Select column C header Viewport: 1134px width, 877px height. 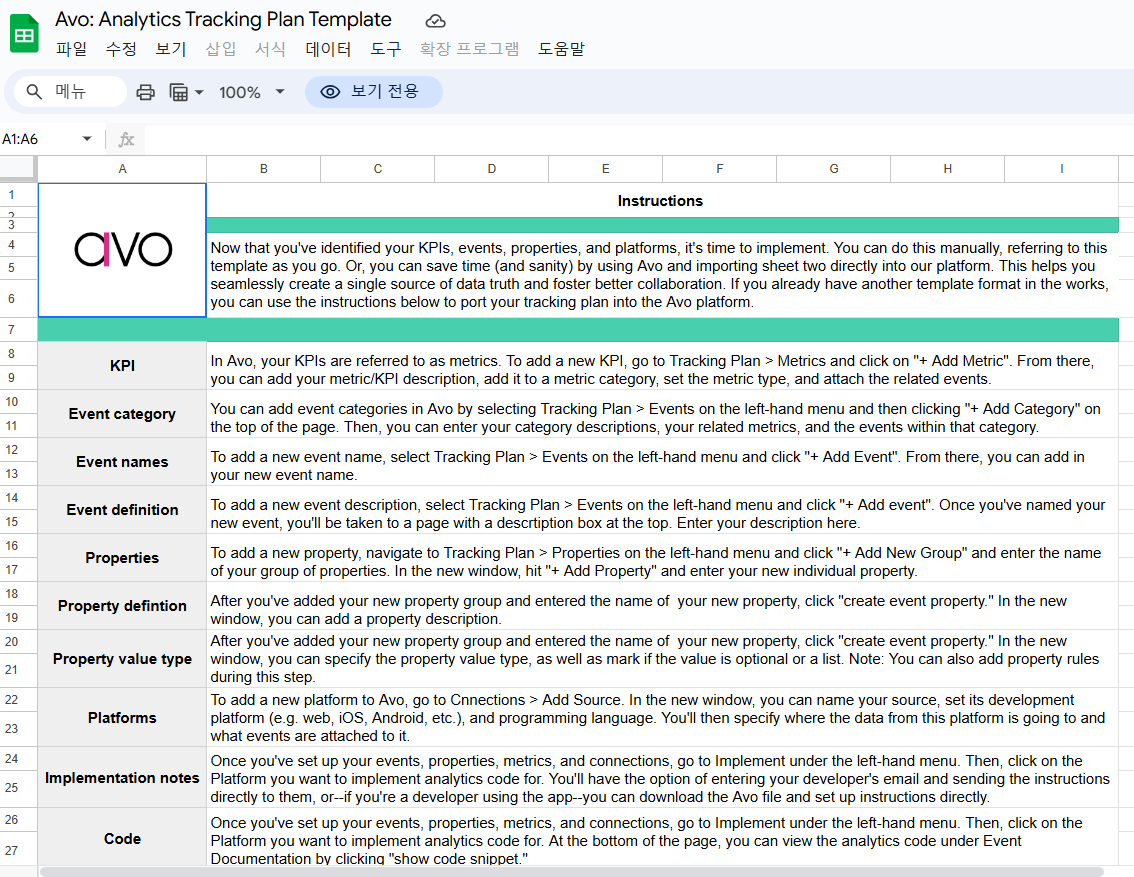(378, 168)
